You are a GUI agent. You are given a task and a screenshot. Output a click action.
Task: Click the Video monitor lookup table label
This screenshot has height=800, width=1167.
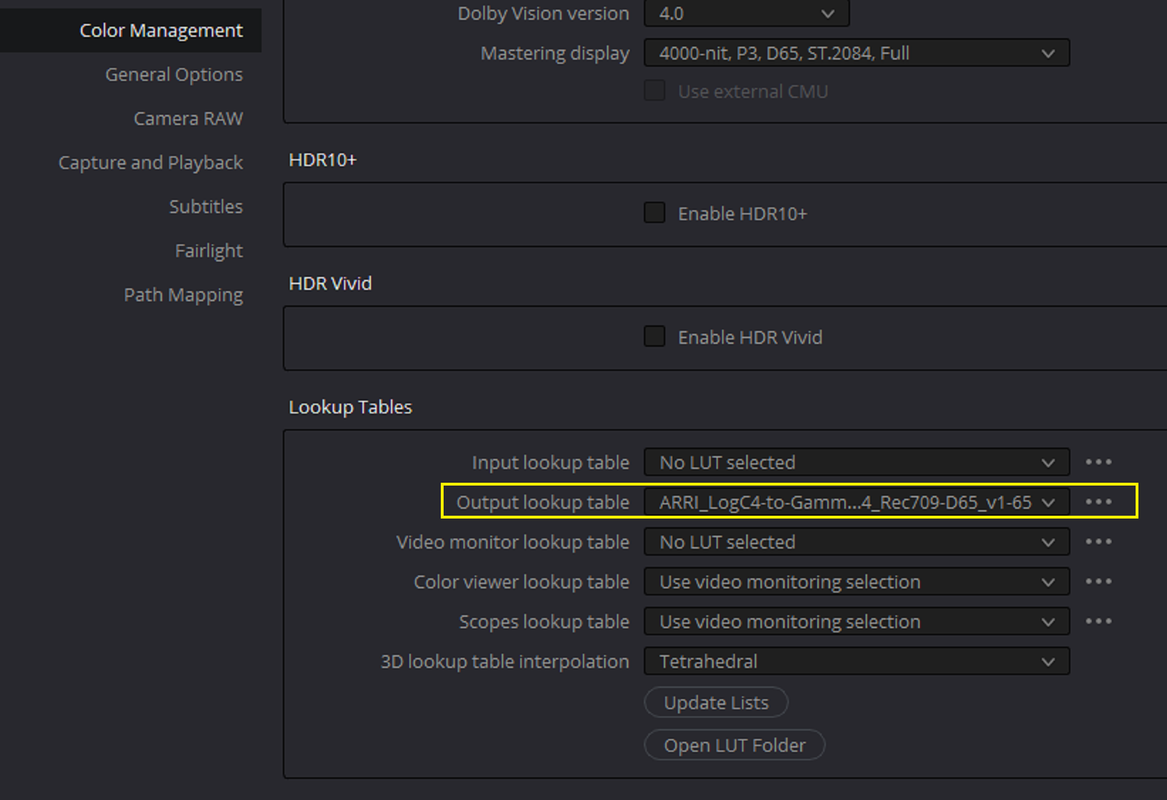point(512,543)
